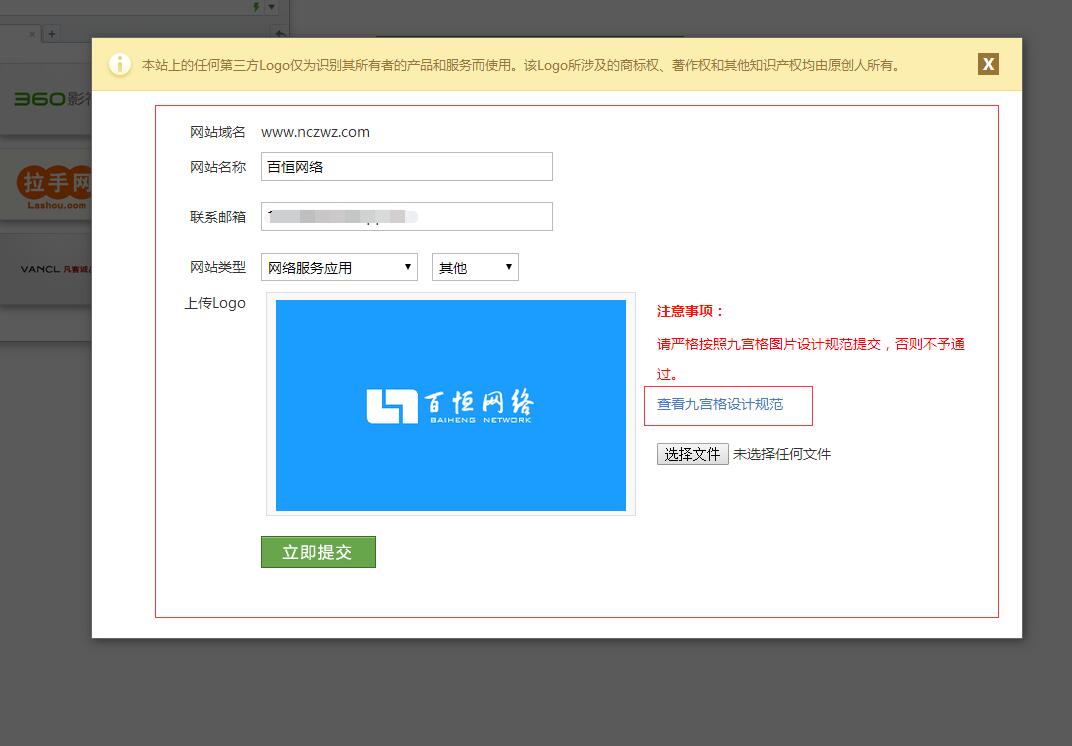Click the info icon in yellow banner
This screenshot has width=1072, height=746.
tap(120, 64)
